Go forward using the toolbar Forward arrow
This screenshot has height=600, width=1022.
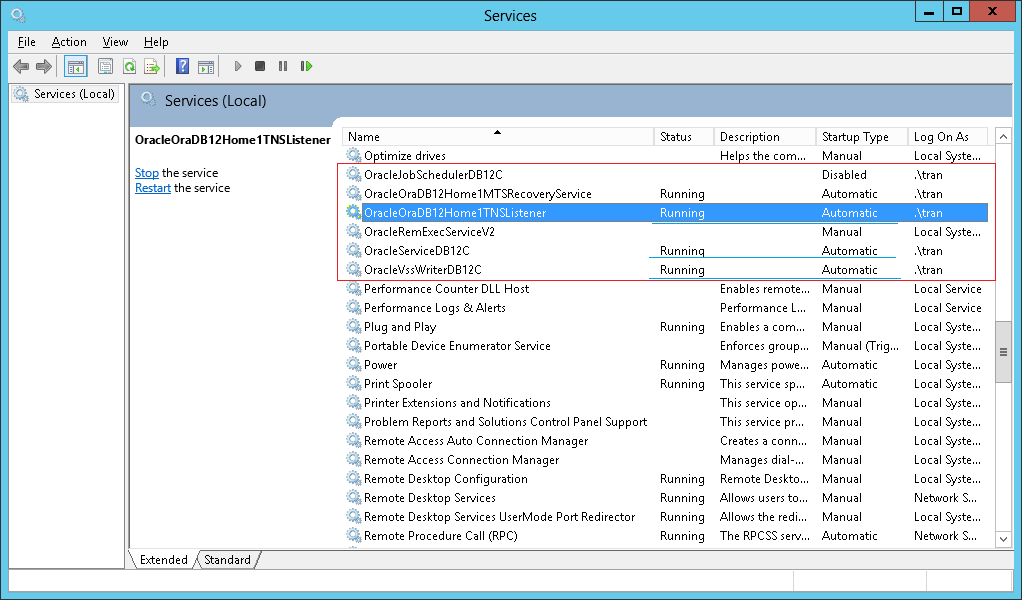pos(44,66)
